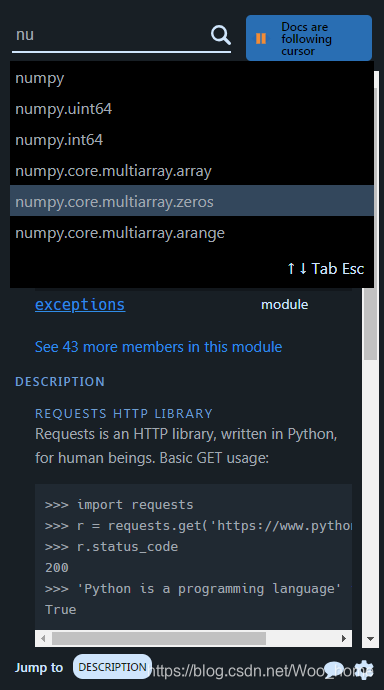
Task: Choose 'numpy.core.multiarray.arange' suggestion
Action: pos(192,232)
